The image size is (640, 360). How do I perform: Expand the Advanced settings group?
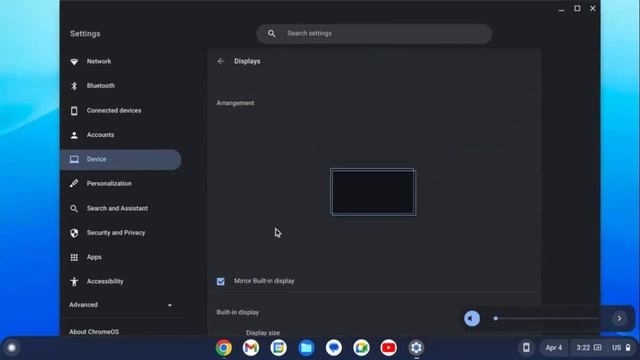[121, 305]
